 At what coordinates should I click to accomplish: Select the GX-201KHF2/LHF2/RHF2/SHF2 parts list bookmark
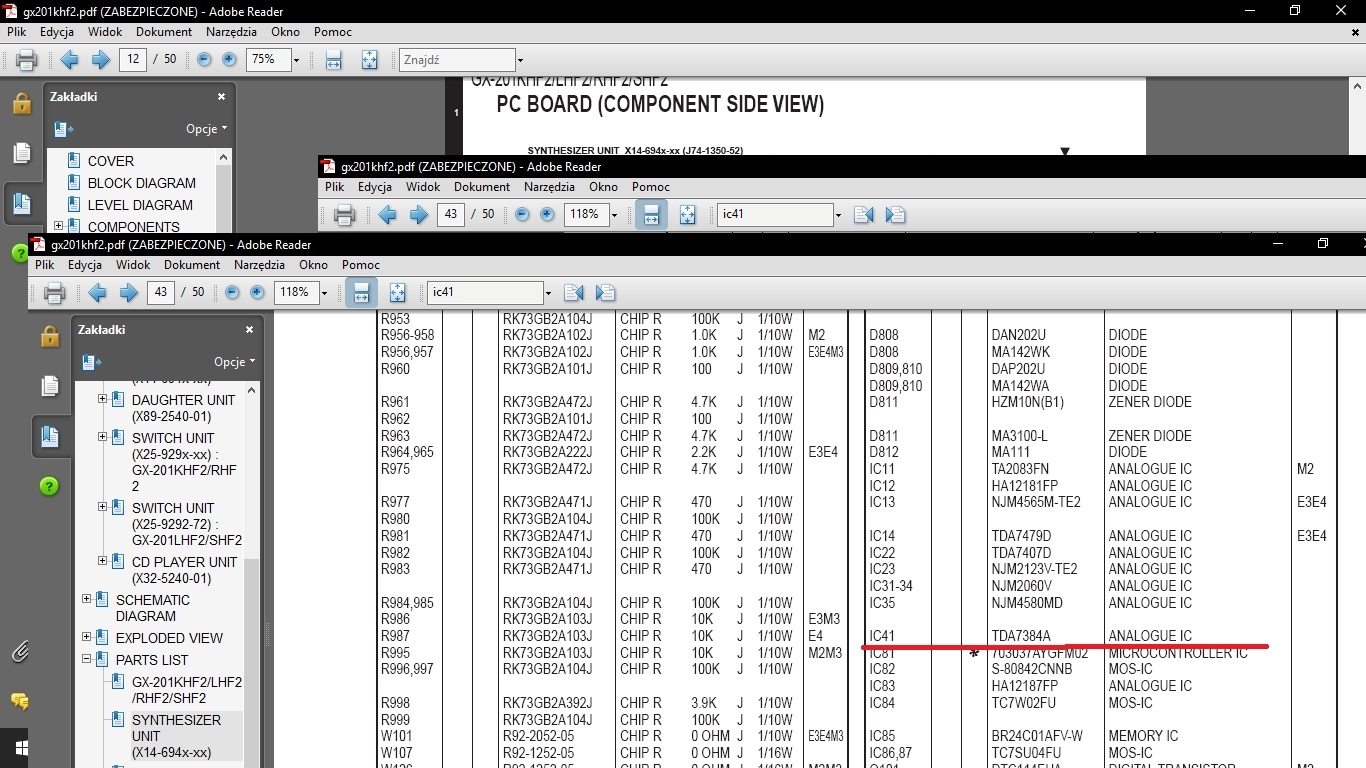(187, 690)
